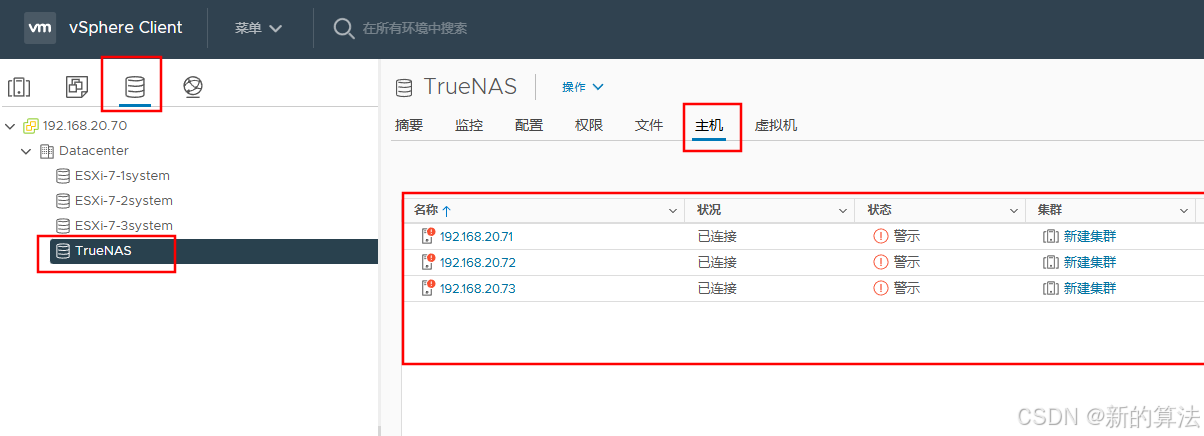1204x436 pixels.
Task: Click the vCenter icon beside 192.168.20.70
Action: pos(31,126)
